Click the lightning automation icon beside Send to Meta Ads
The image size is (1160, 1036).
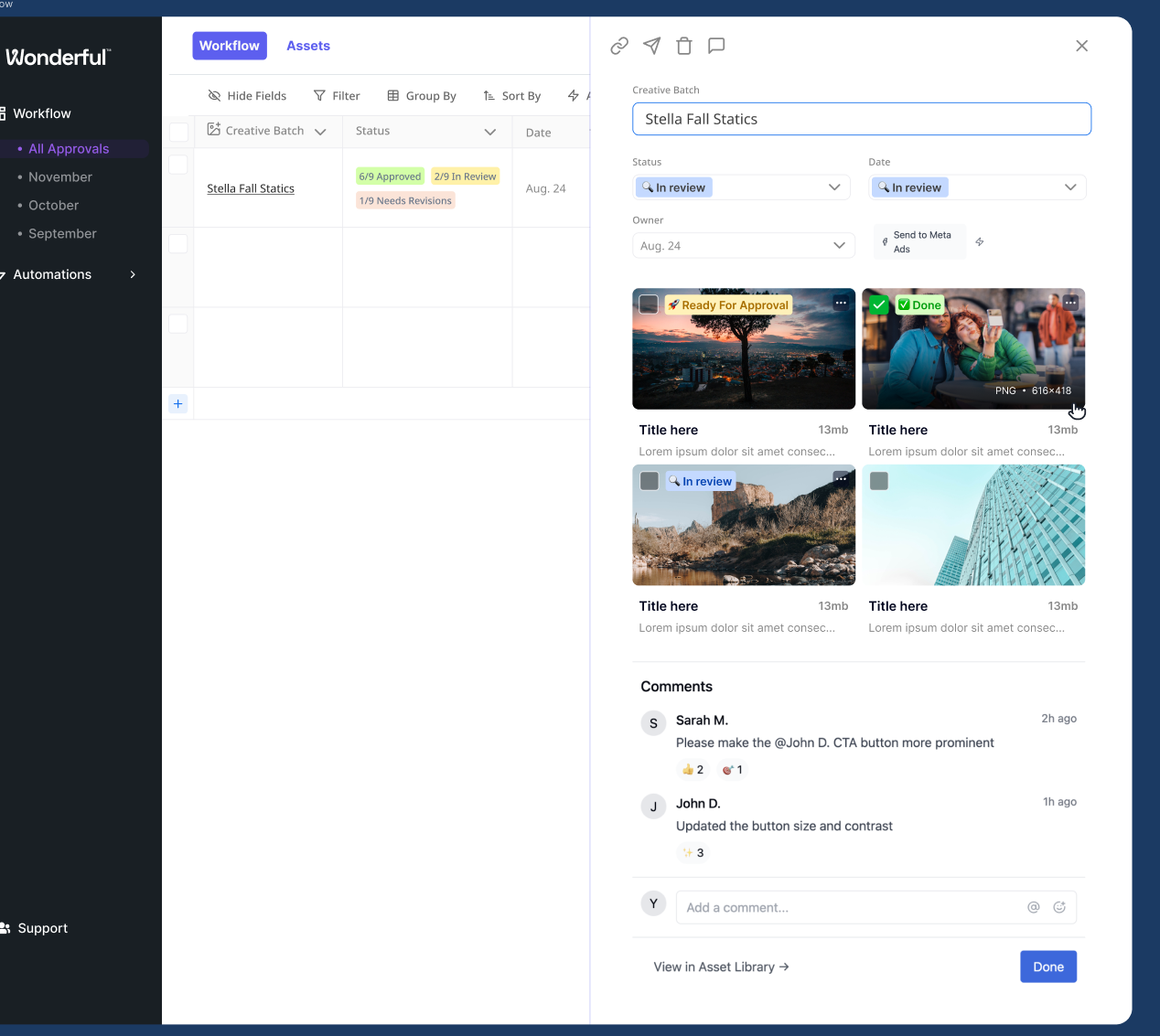980,242
